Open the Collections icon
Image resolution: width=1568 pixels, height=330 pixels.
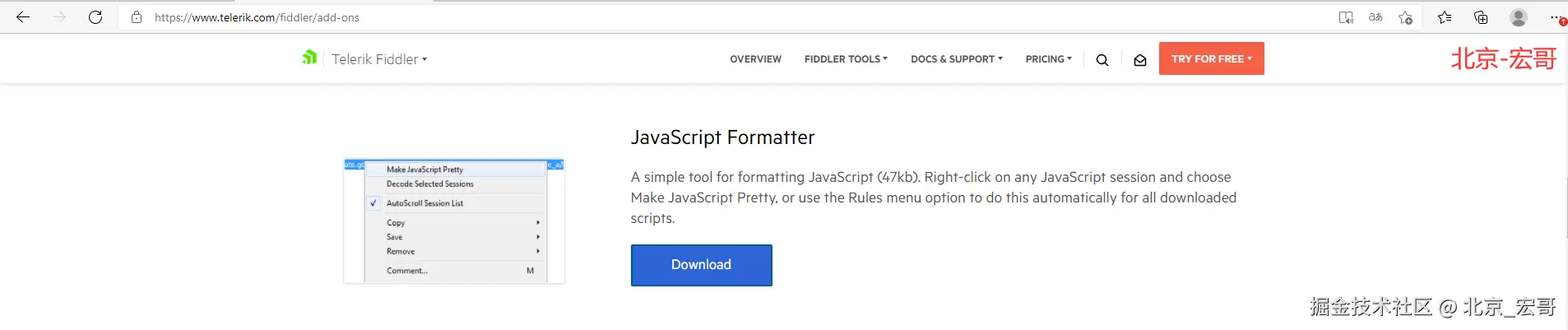coord(1481,17)
